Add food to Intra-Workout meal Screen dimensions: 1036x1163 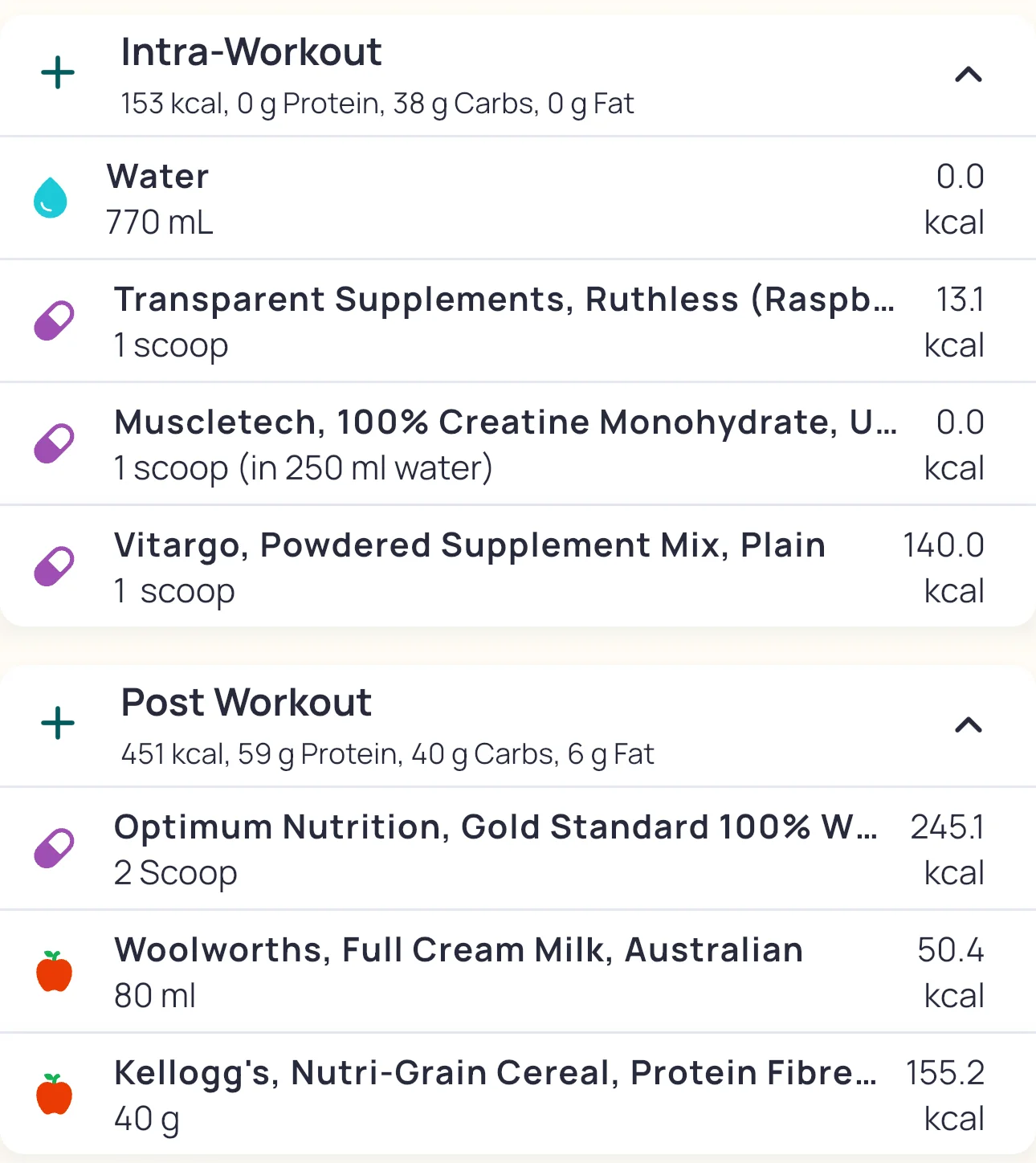[58, 74]
